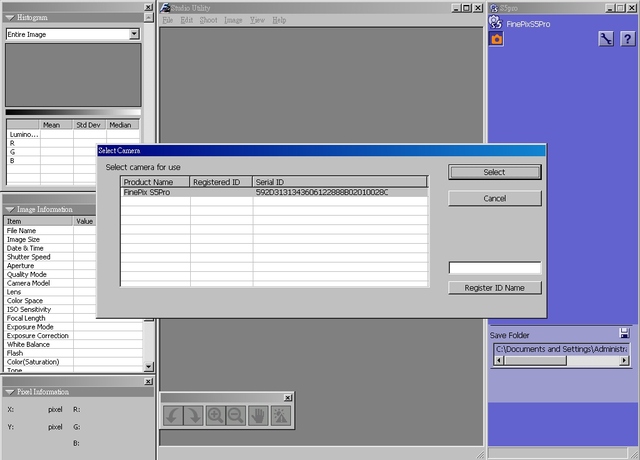Click the rotate left arrow tool
This screenshot has height=460, width=640.
[173, 416]
